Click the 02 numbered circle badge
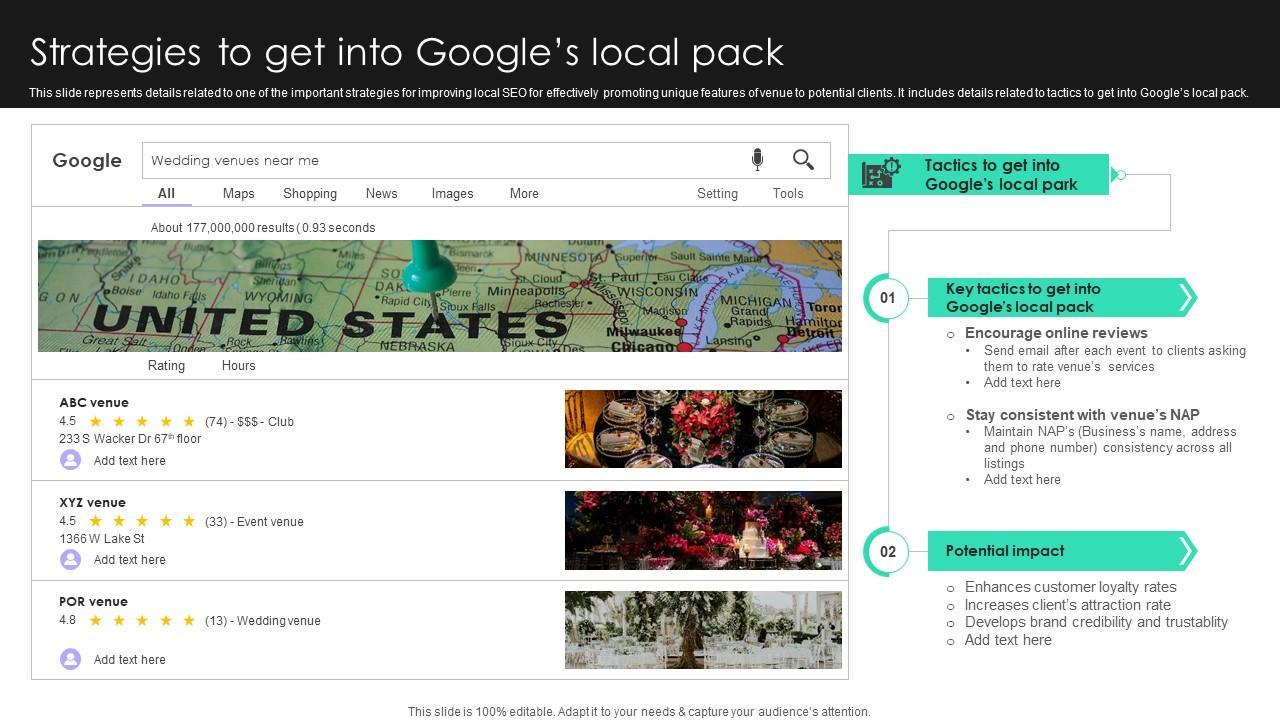 [887, 552]
